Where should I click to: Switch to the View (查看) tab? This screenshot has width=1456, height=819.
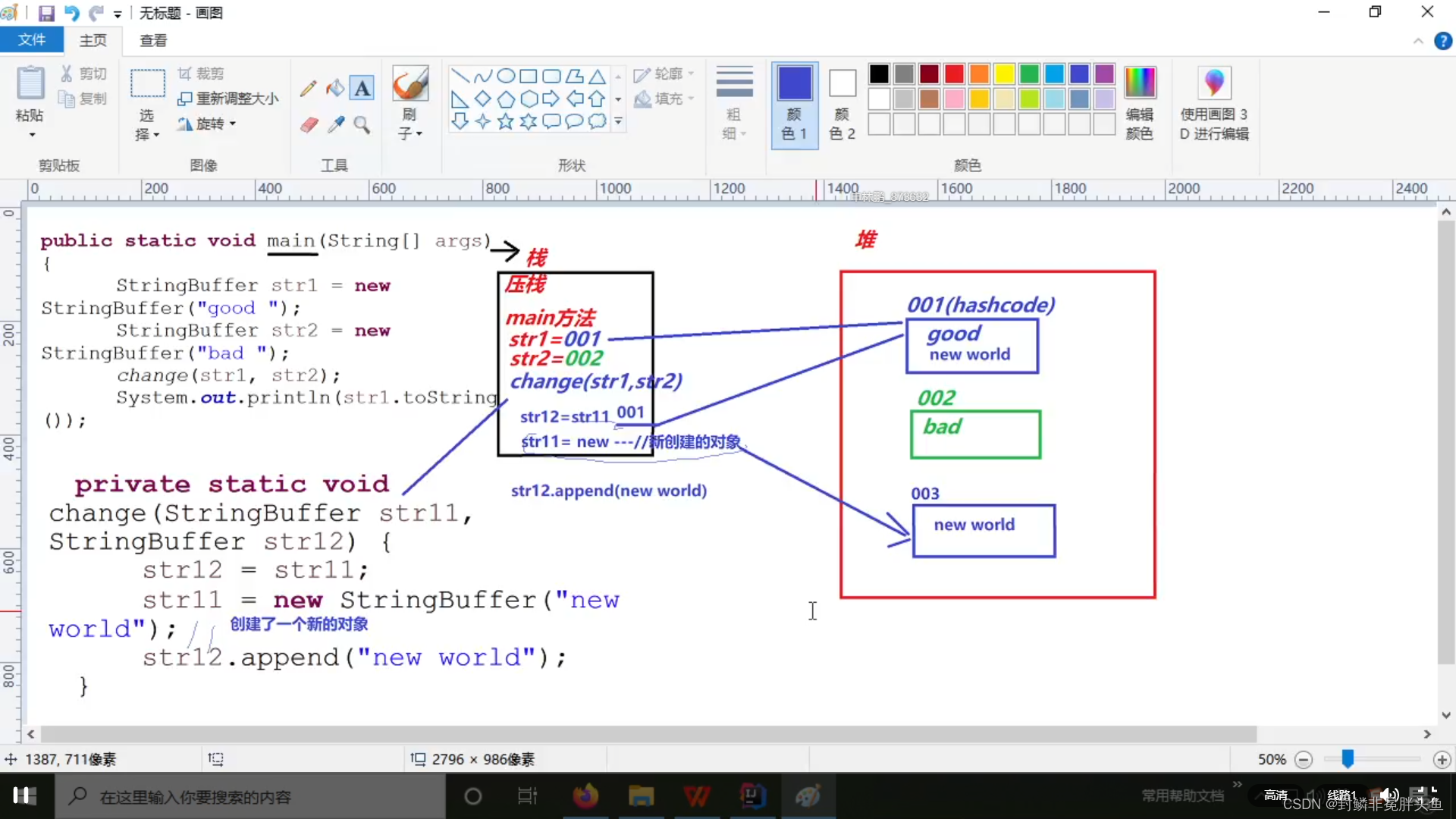tap(153, 40)
